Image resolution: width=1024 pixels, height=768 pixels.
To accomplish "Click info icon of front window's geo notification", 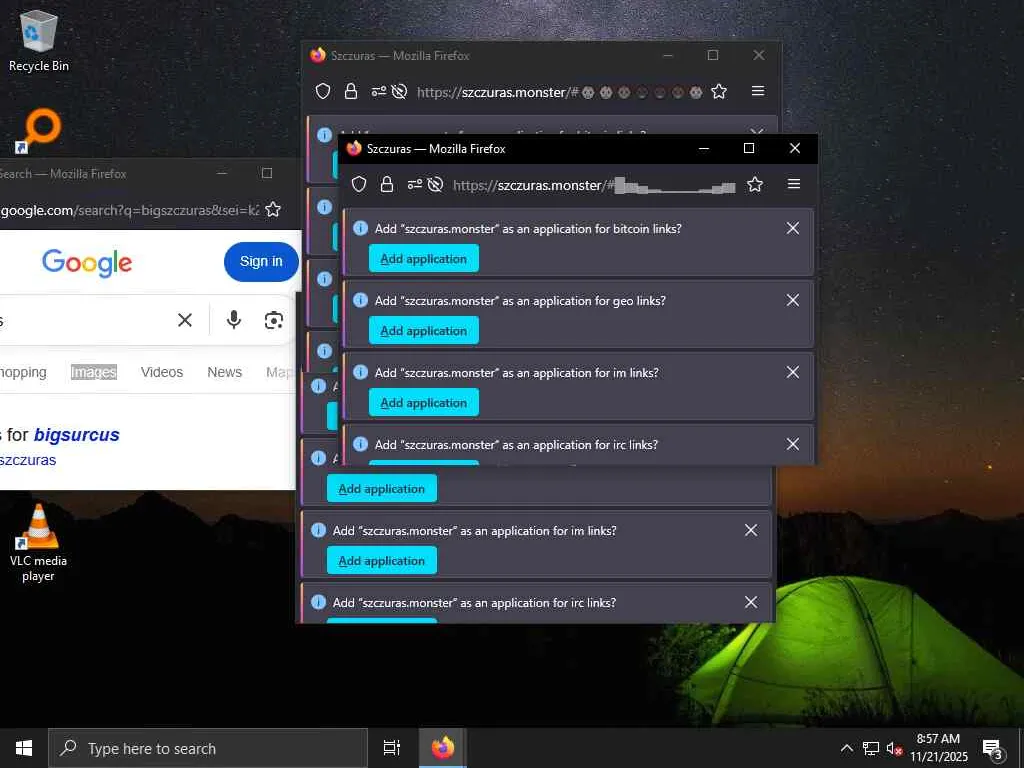I will pyautogui.click(x=360, y=300).
